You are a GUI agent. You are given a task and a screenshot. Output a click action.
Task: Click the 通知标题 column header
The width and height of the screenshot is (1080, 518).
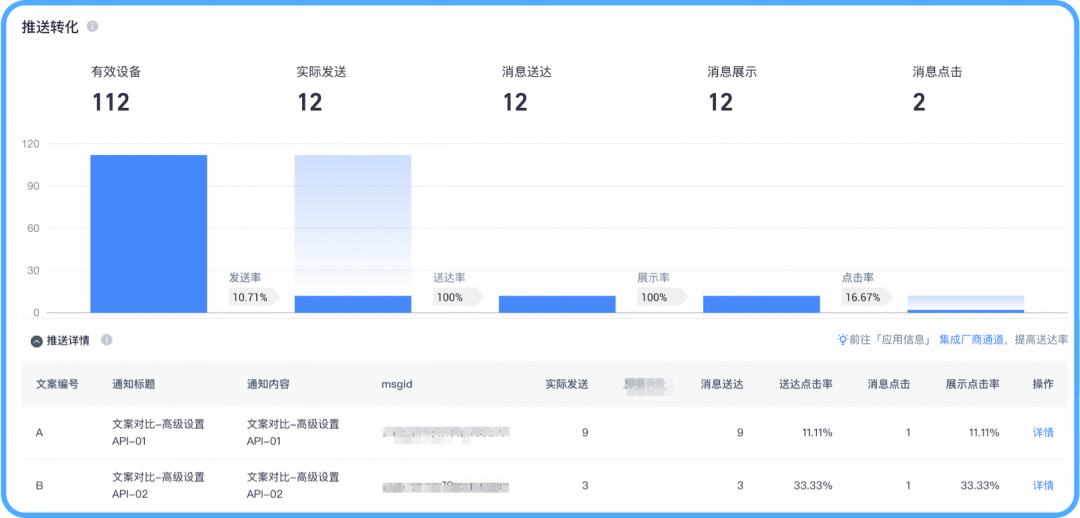(x=134, y=384)
